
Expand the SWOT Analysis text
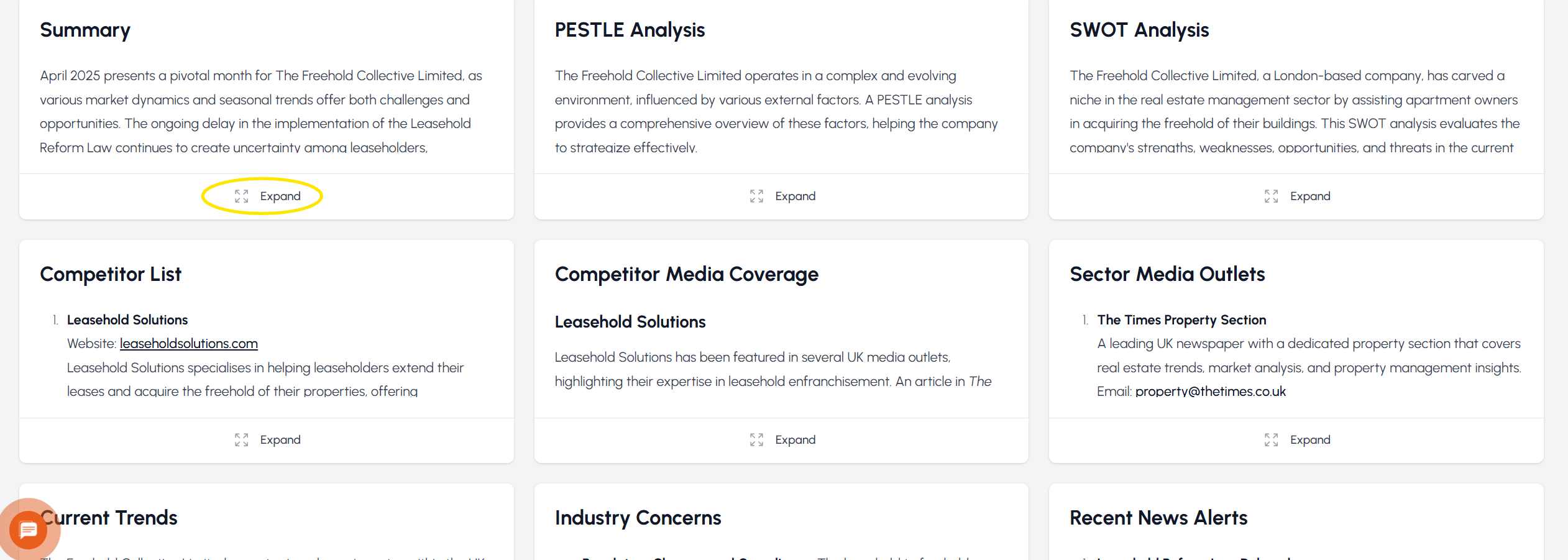tap(1309, 196)
